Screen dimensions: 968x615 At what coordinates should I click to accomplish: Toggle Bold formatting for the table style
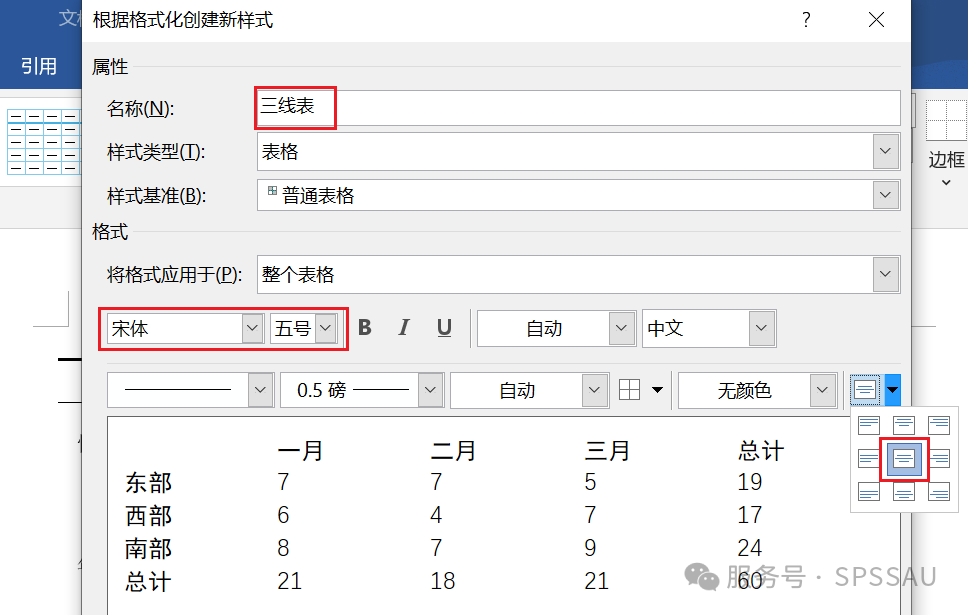pyautogui.click(x=364, y=328)
